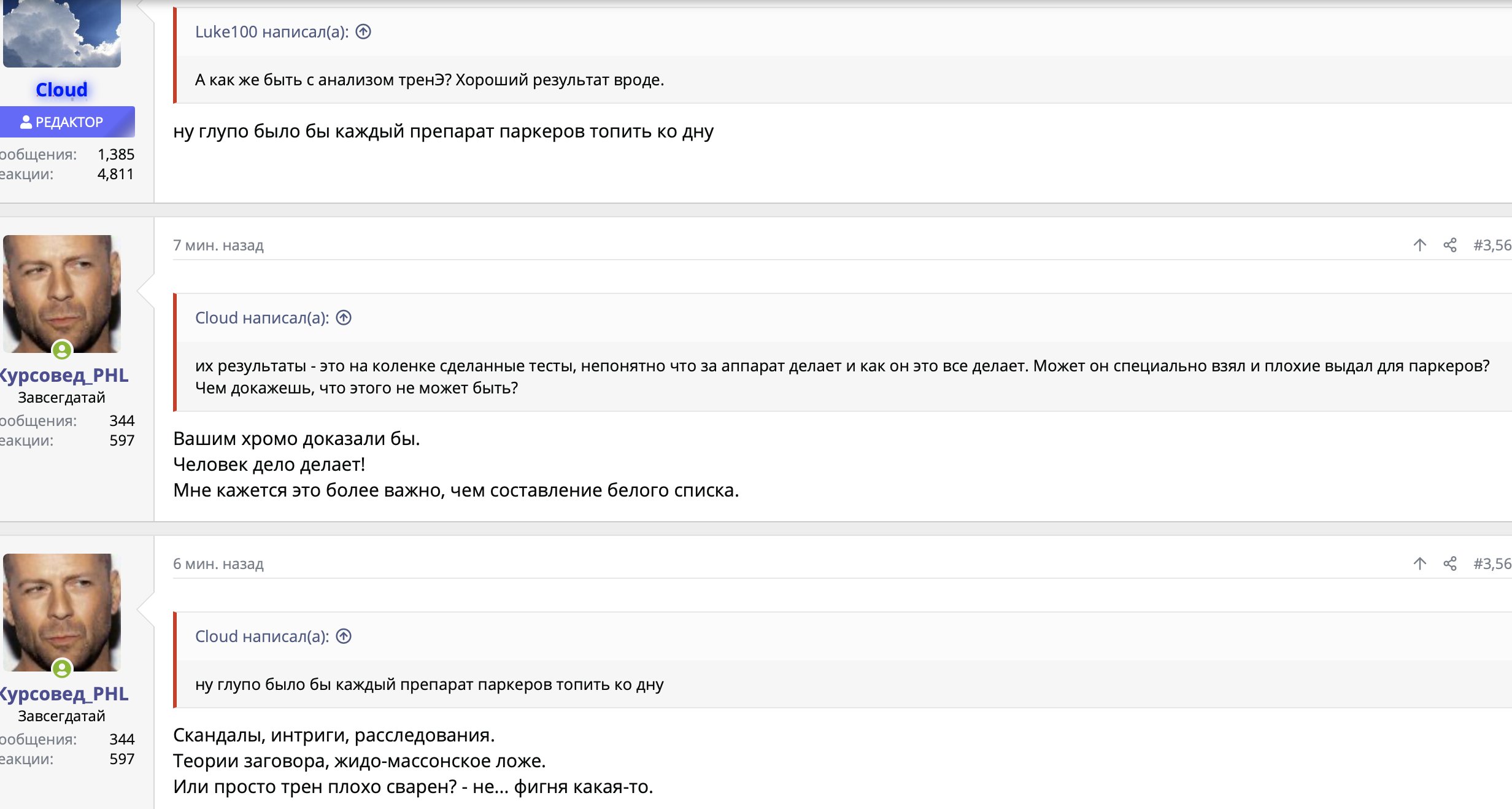Open the Cloud username profile link

[61, 90]
